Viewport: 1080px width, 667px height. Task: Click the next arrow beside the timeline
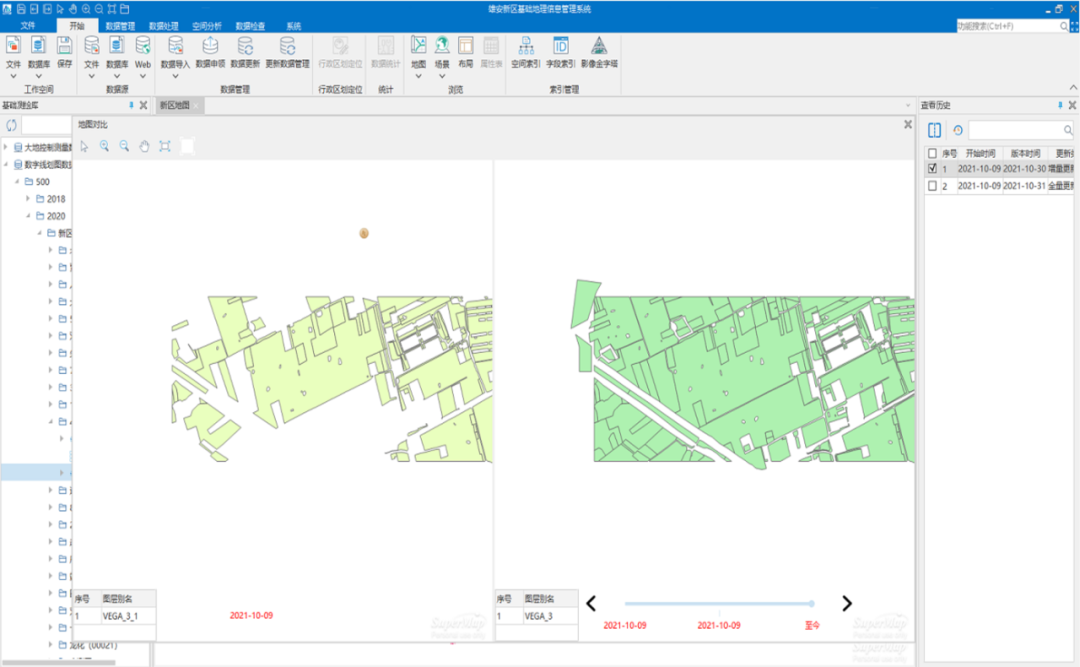click(x=847, y=603)
